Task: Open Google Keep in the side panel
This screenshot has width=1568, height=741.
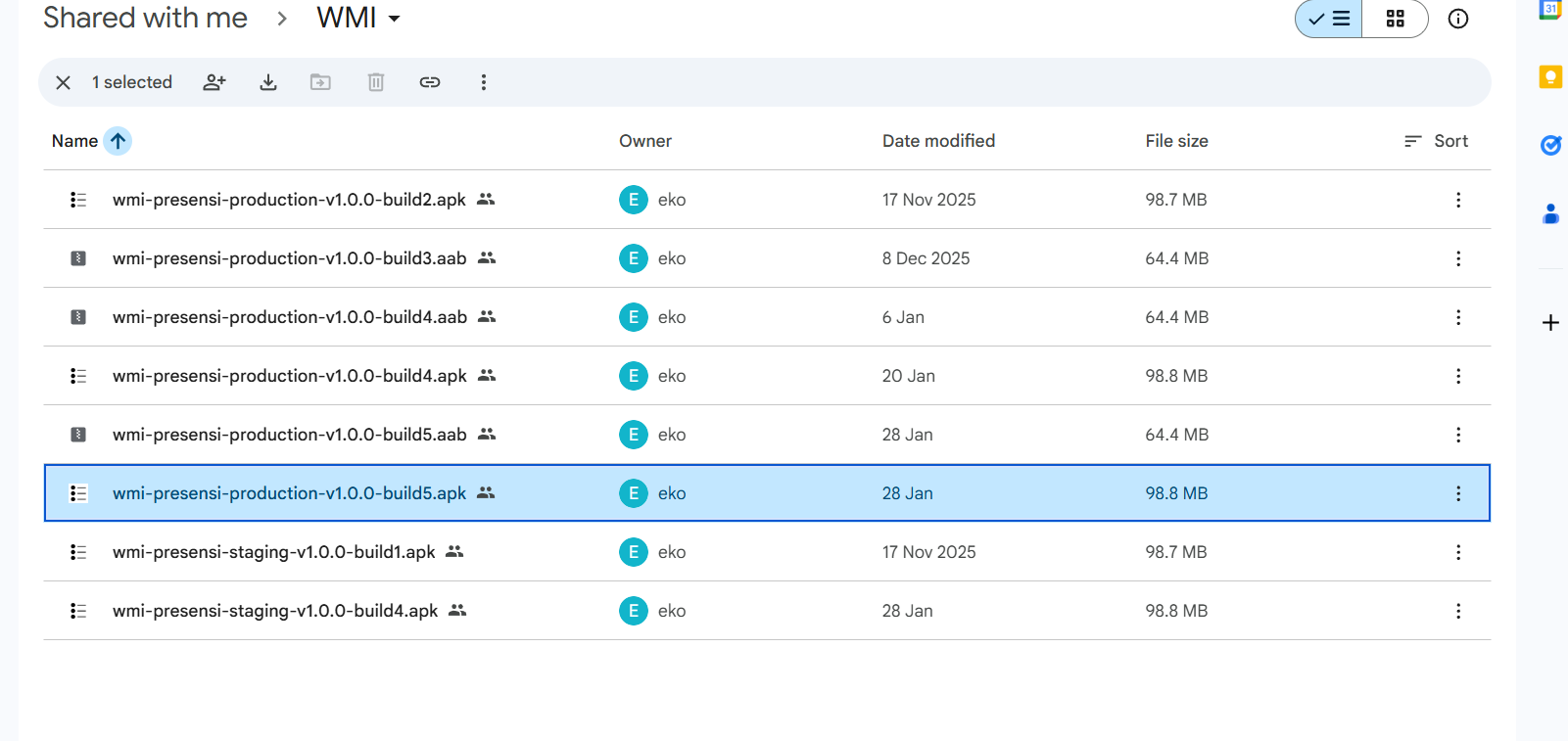Action: point(1550,77)
